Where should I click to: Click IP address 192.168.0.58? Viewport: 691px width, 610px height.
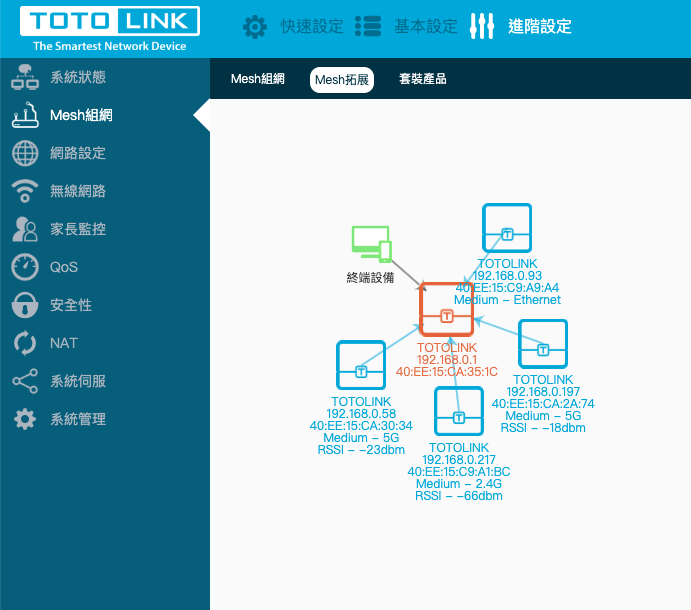tap(361, 414)
